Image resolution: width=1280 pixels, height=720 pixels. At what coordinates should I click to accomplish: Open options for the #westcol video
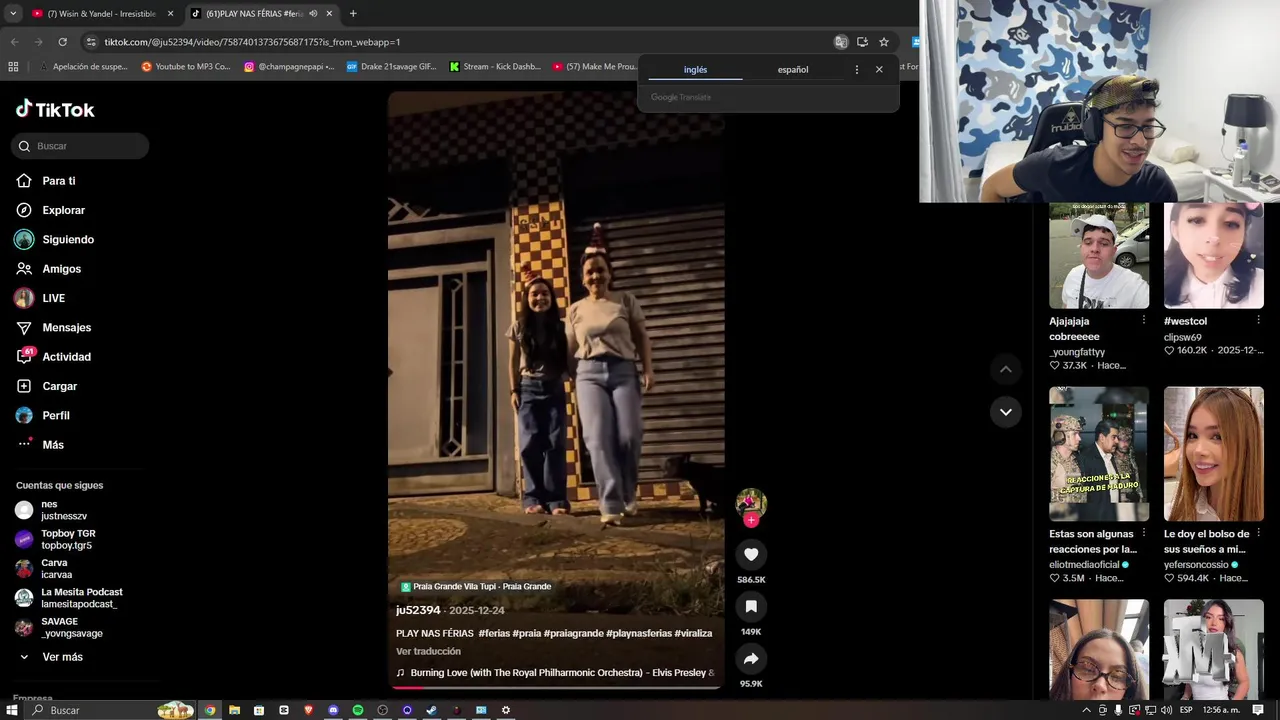click(x=1259, y=320)
